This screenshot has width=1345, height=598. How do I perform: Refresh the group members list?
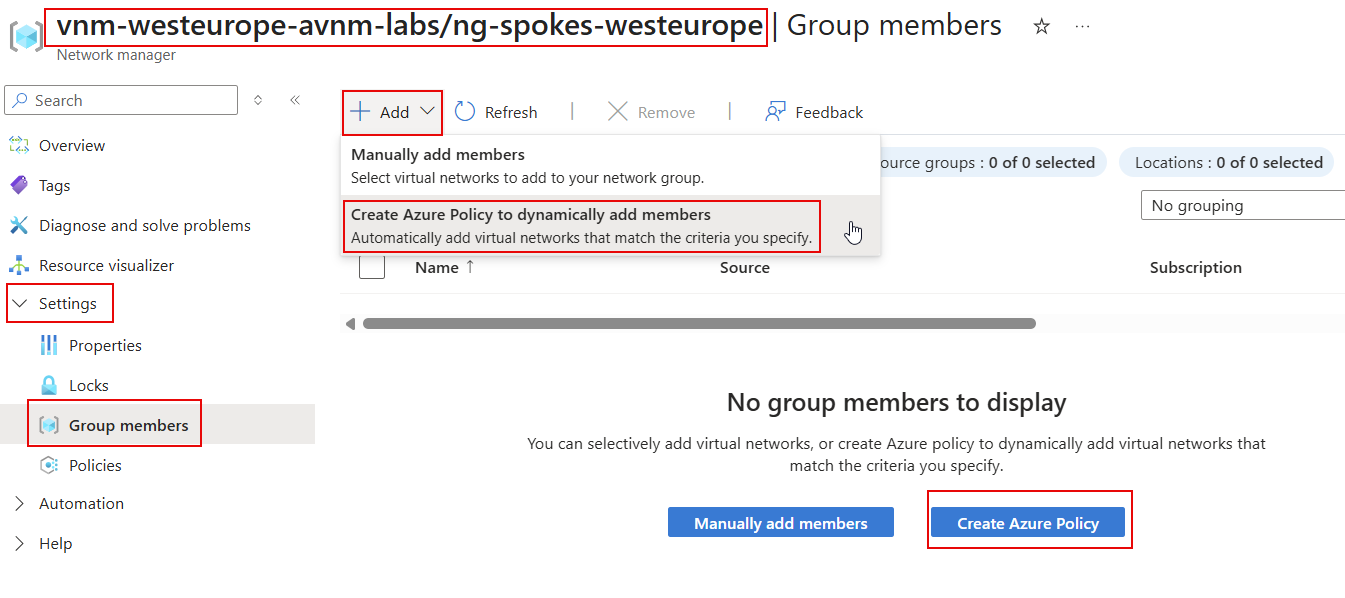[496, 111]
